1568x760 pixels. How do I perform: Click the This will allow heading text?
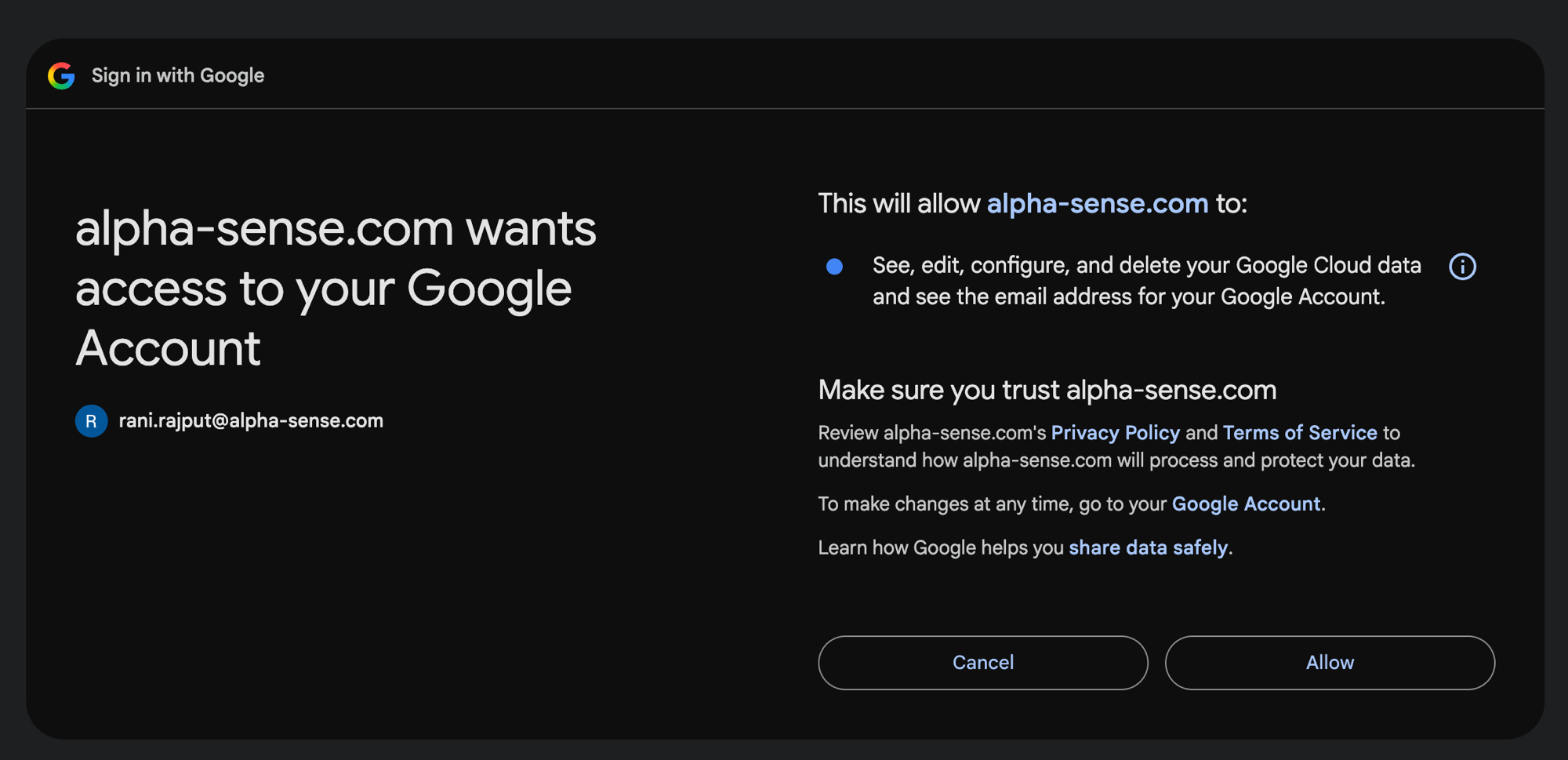[x=1033, y=204]
